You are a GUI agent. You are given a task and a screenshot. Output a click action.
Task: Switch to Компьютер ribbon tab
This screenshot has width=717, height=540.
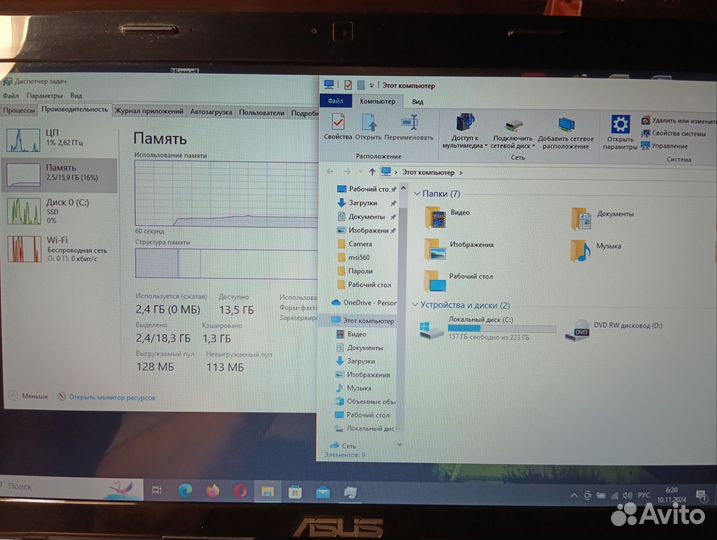(x=377, y=101)
